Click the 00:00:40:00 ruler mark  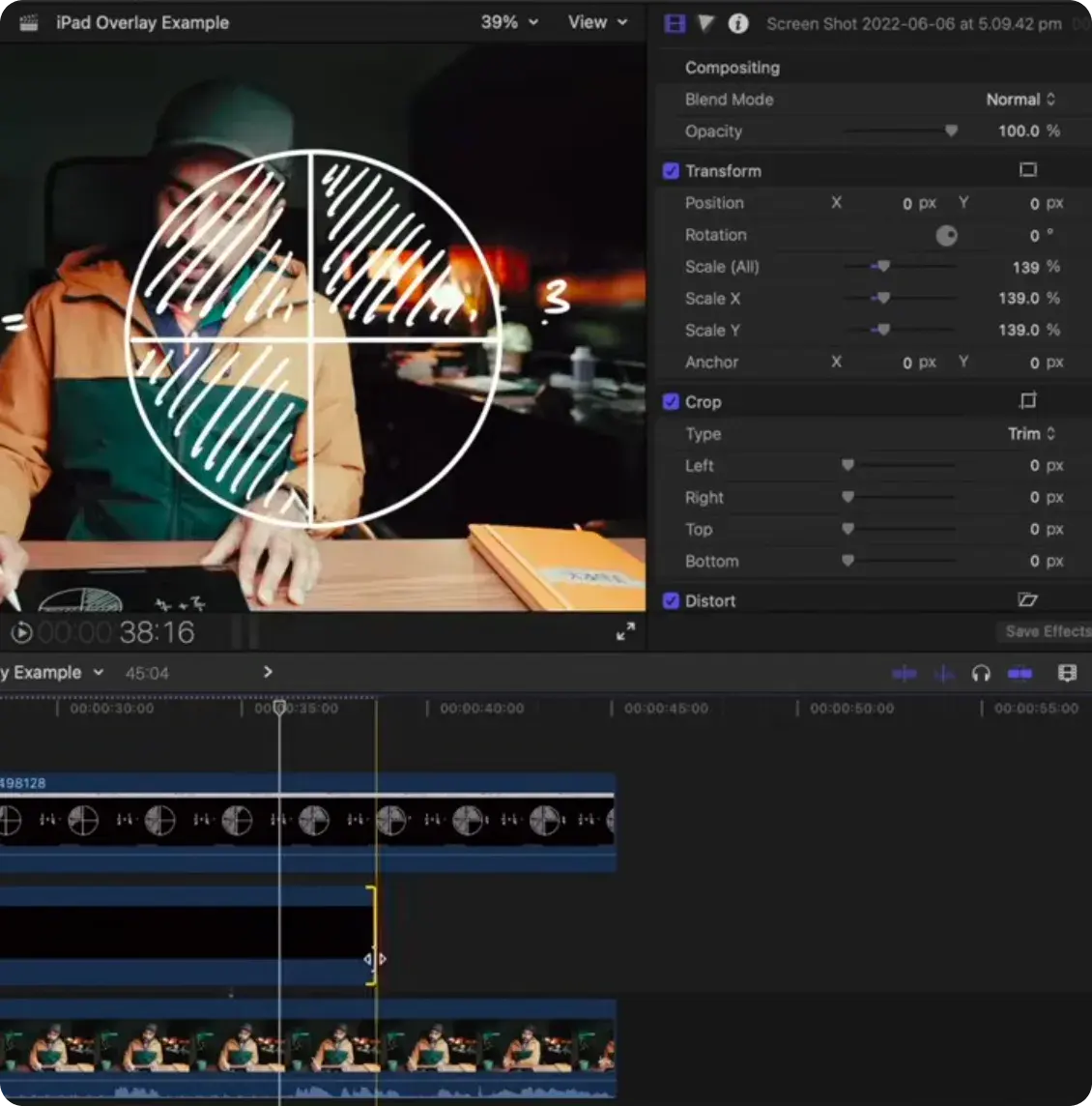[x=481, y=709]
